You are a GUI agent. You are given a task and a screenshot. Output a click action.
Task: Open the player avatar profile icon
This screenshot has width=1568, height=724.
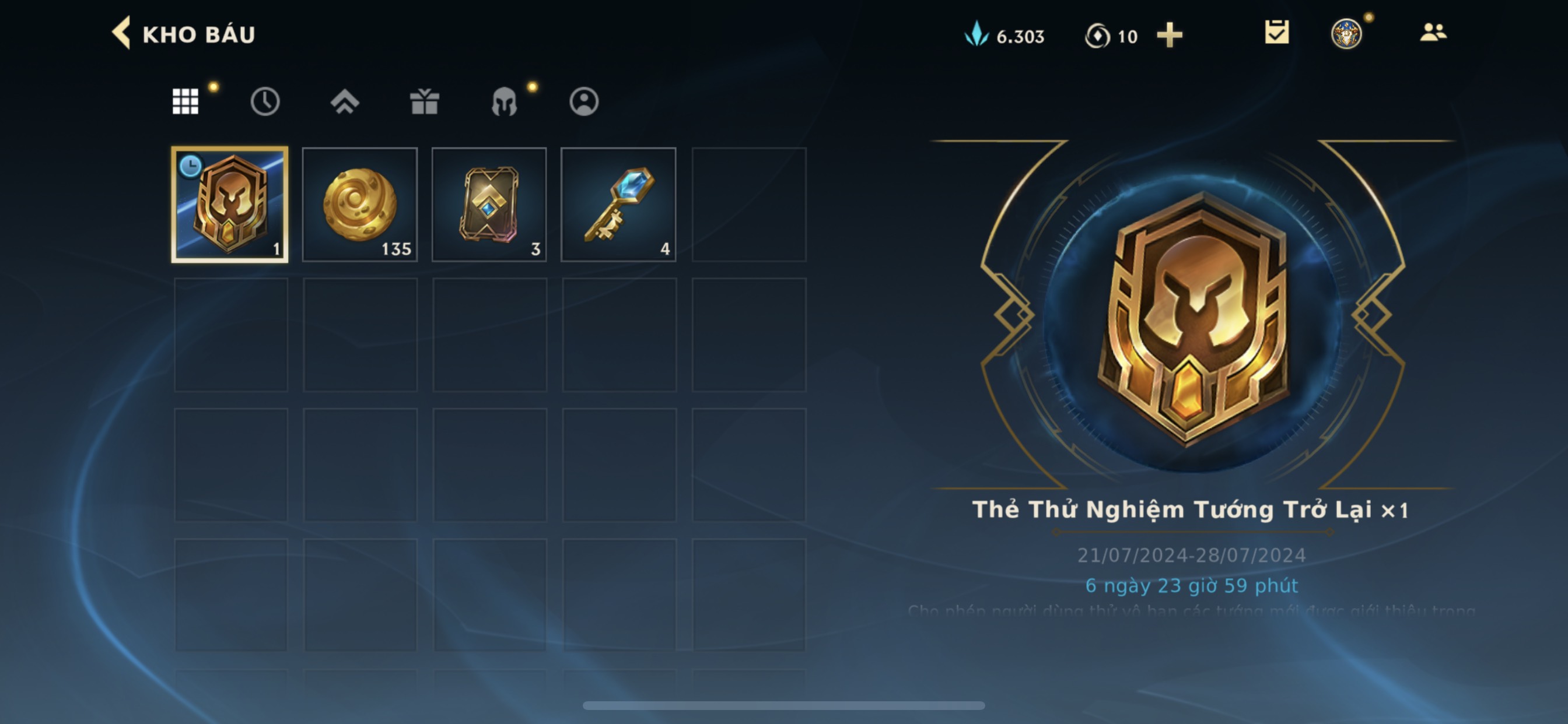[1346, 33]
